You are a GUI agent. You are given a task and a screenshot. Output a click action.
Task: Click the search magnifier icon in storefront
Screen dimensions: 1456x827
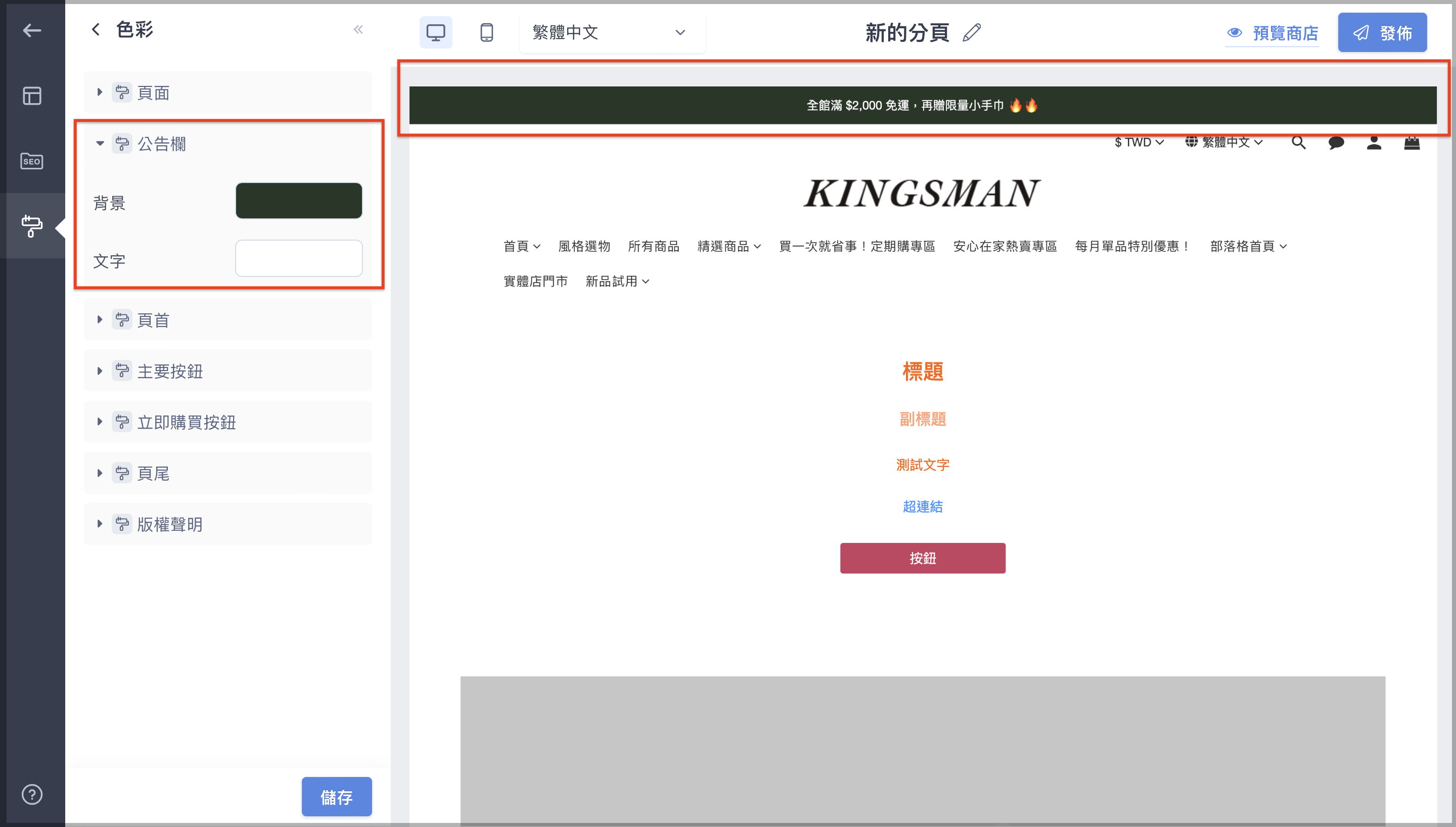point(1298,142)
